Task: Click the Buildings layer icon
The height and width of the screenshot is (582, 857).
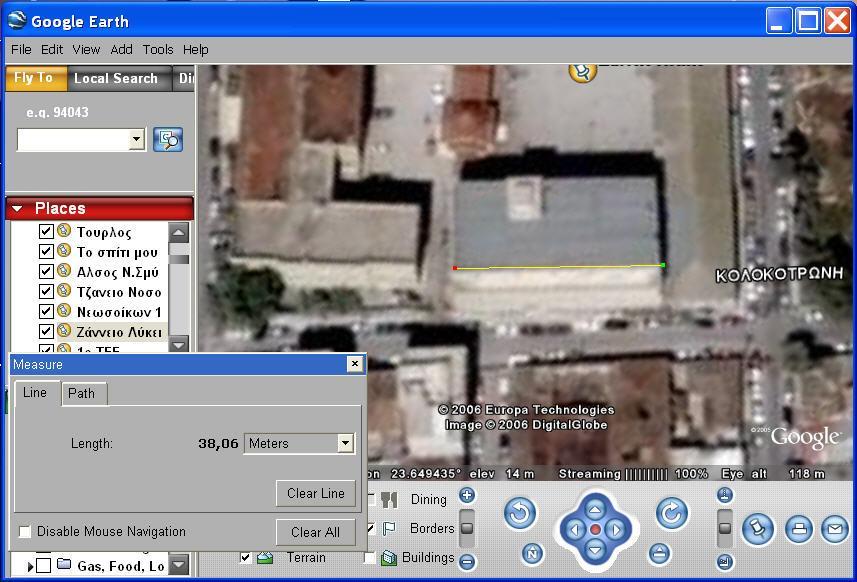Action: [x=389, y=558]
